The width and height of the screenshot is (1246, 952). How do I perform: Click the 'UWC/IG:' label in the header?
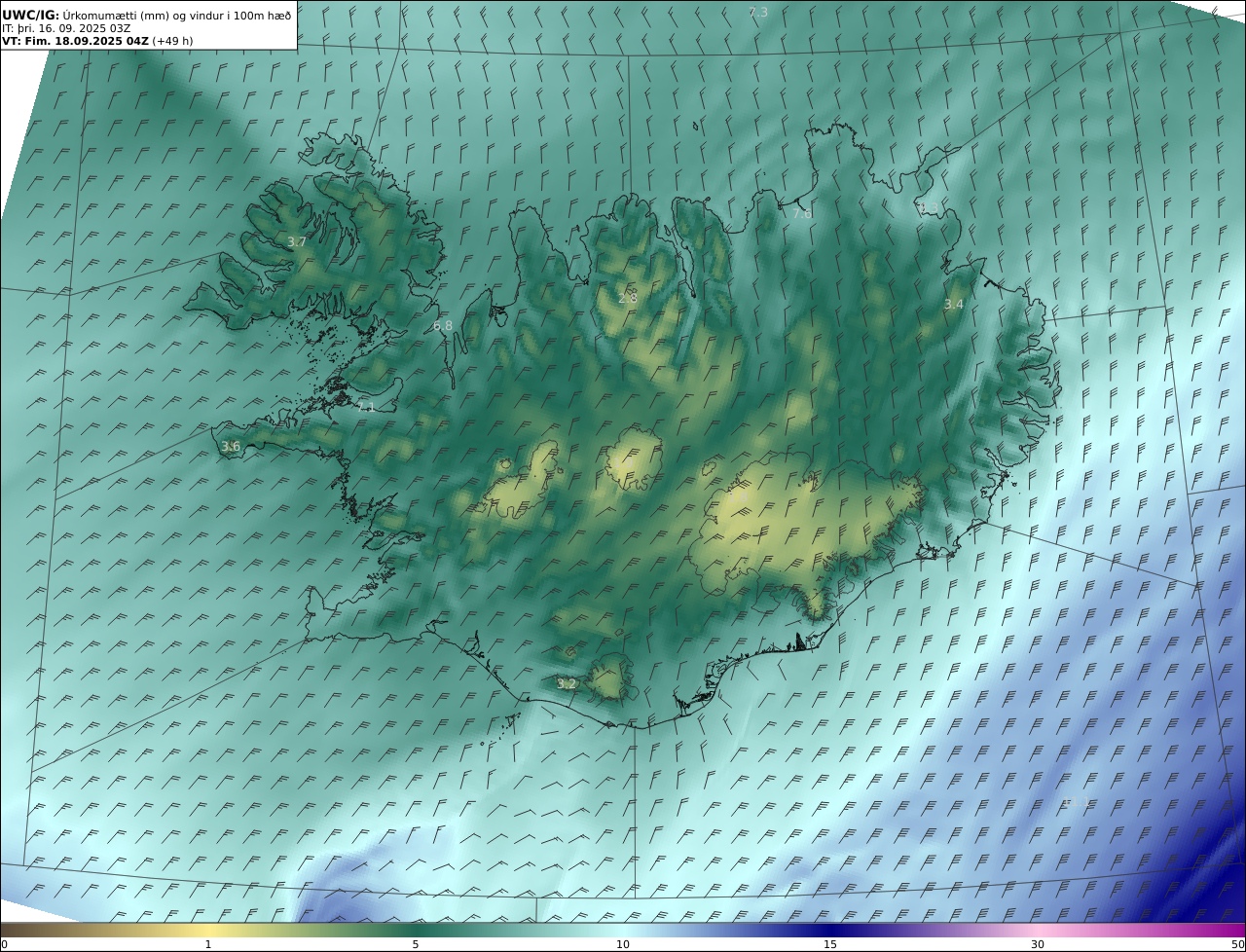[30, 15]
